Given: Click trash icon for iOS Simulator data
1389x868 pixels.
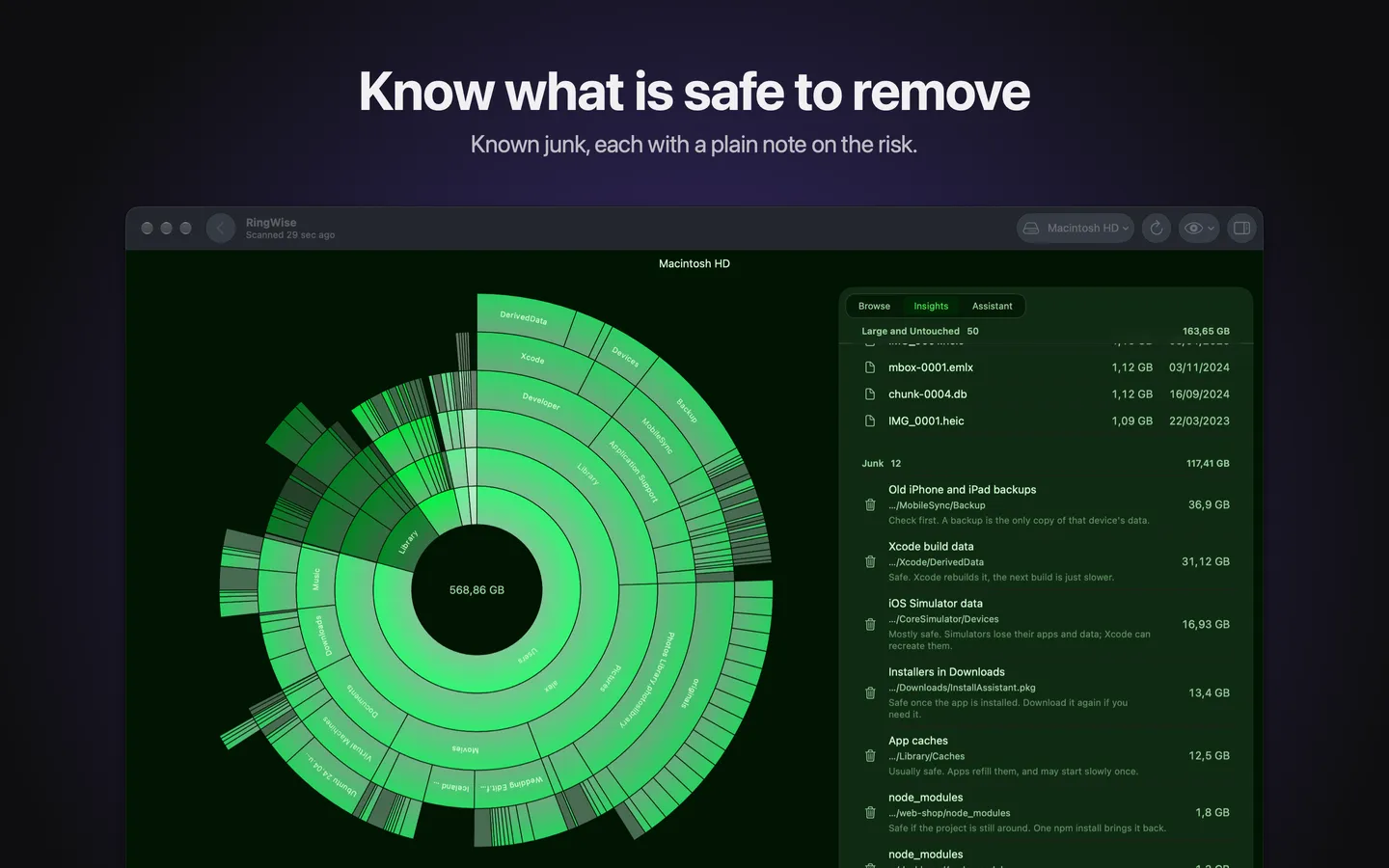Looking at the screenshot, I should 870,624.
